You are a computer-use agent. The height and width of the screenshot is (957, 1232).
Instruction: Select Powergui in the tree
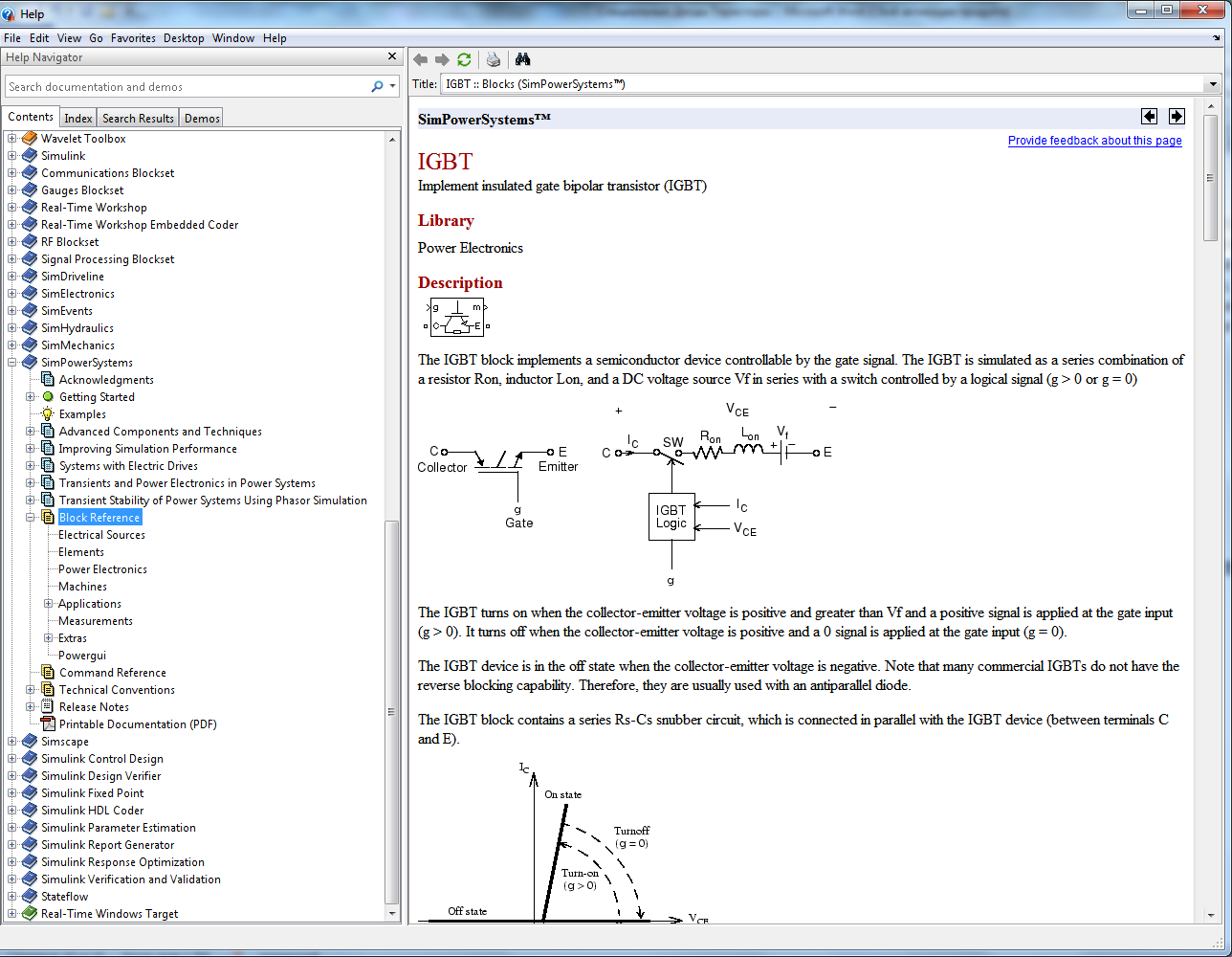coord(82,656)
